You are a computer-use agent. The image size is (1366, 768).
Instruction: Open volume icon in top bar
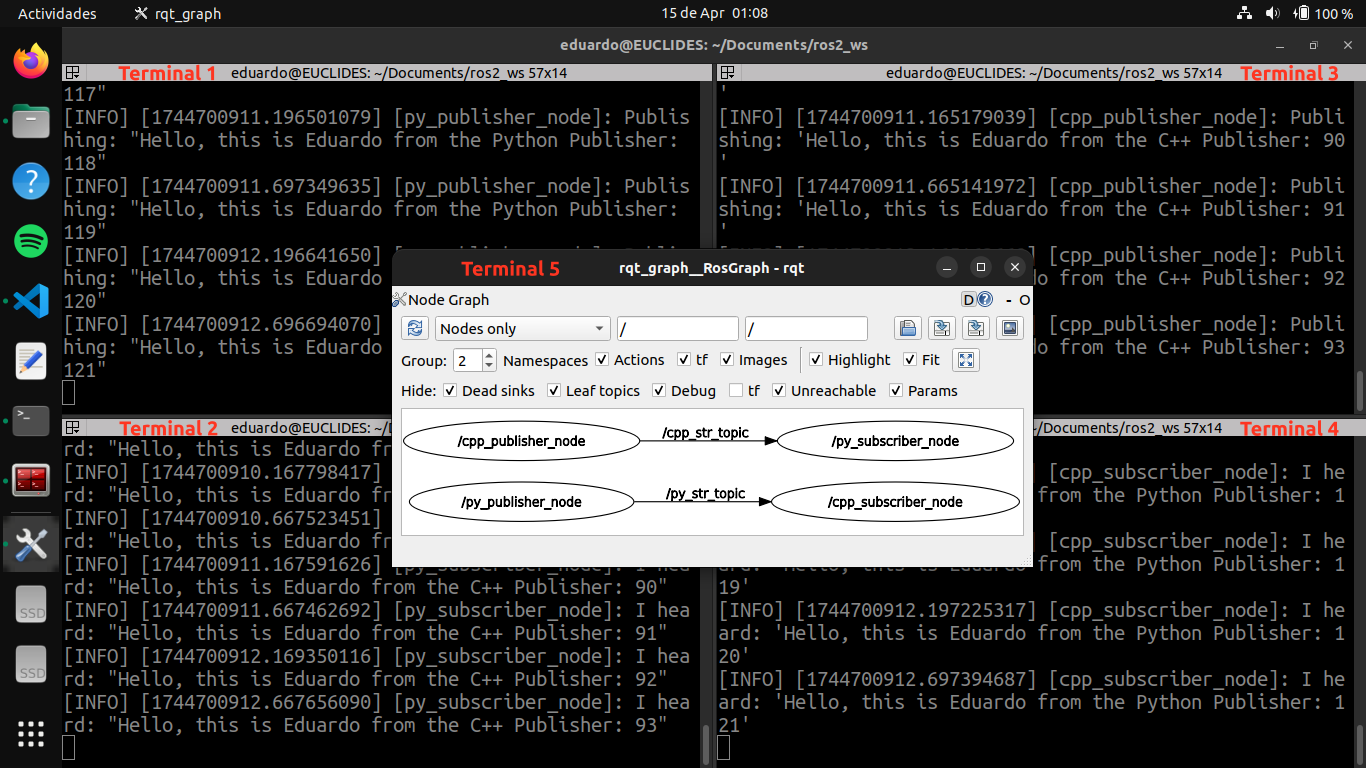point(1272,13)
